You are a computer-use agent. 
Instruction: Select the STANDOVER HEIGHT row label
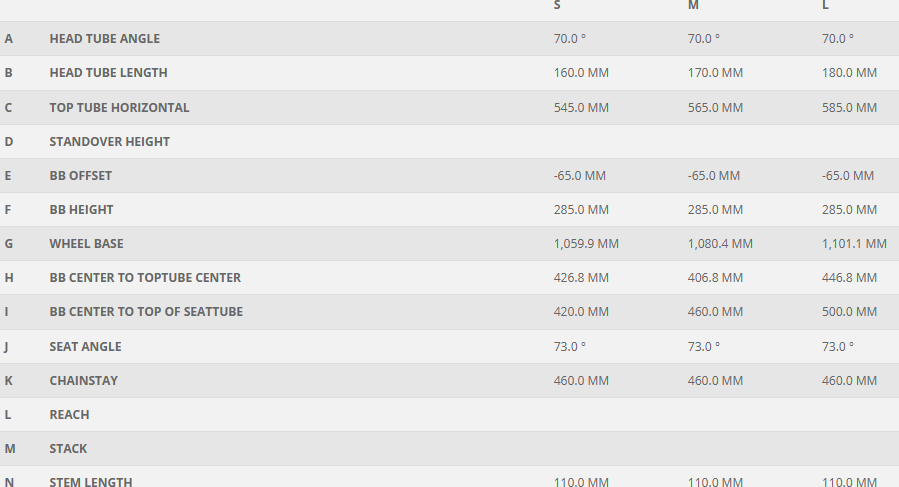109,141
